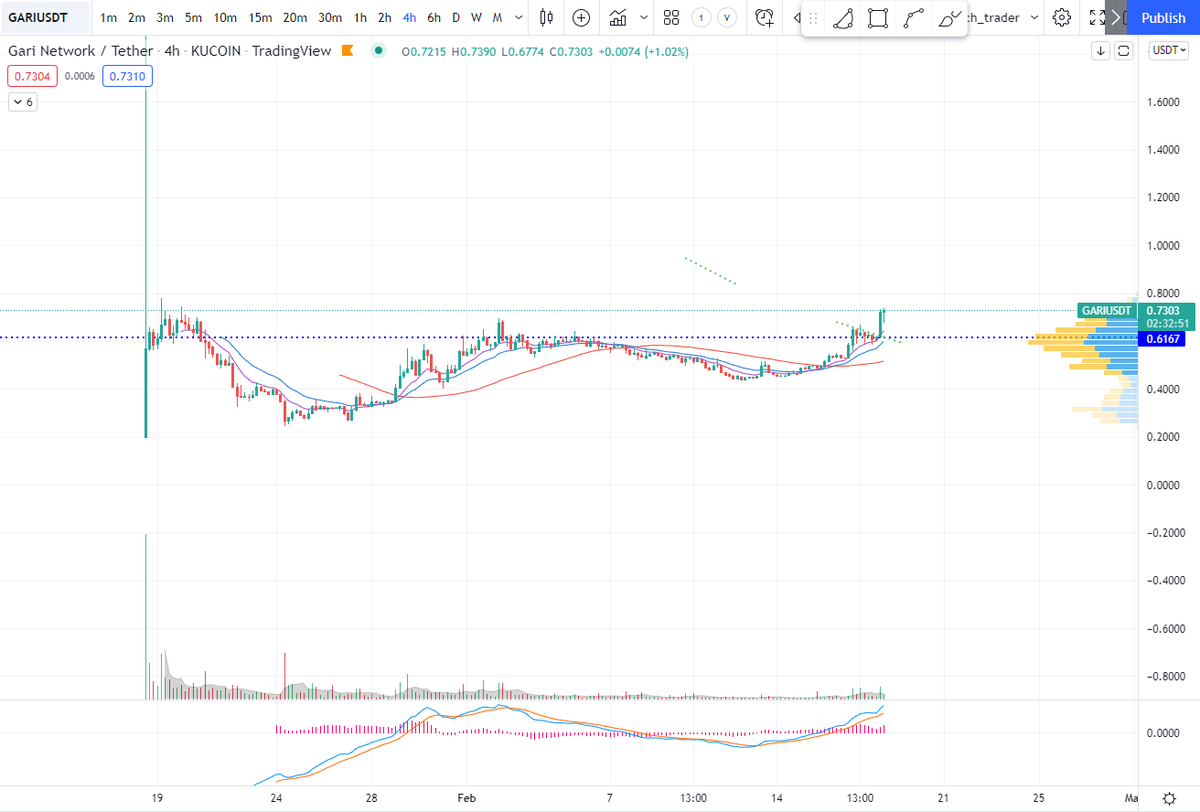Switch to the 10m interval
This screenshot has height=812, width=1200.
pyautogui.click(x=225, y=17)
